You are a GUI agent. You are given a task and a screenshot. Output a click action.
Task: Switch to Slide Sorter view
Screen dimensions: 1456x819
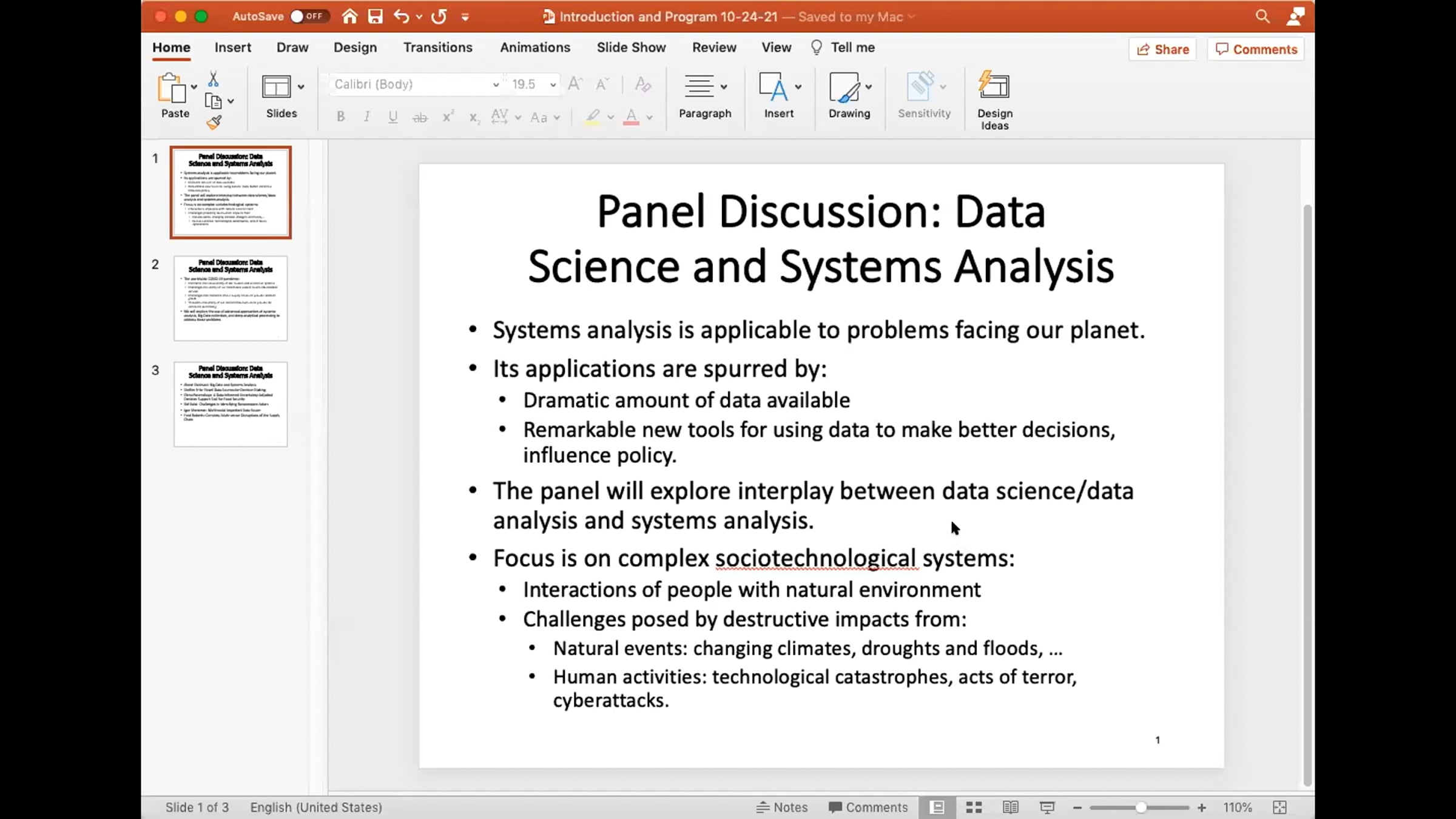click(x=974, y=807)
